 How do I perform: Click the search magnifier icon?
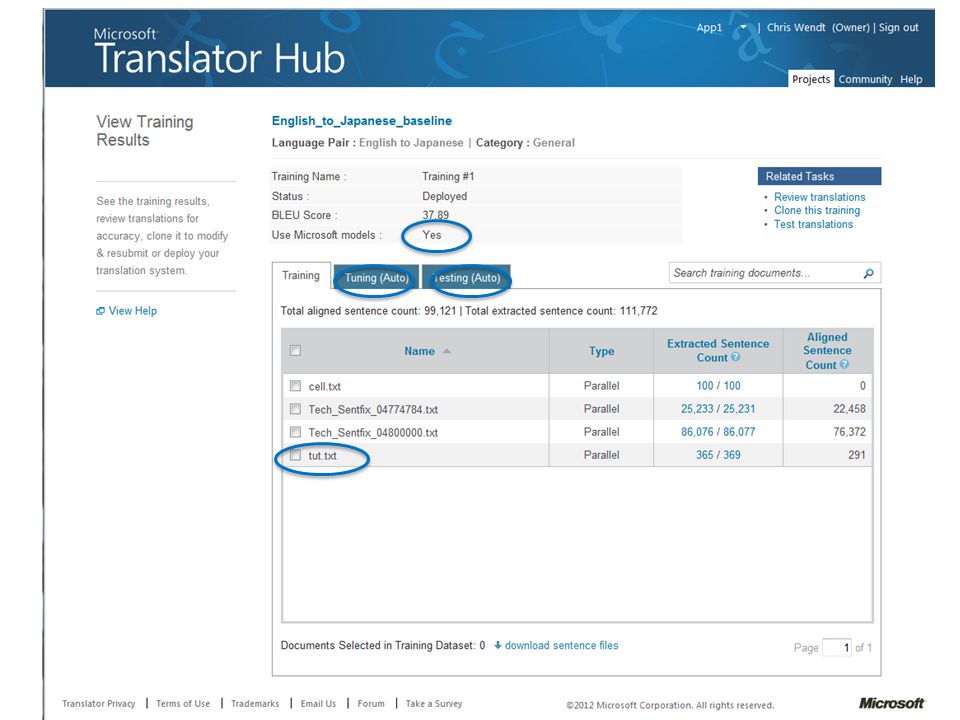click(868, 274)
